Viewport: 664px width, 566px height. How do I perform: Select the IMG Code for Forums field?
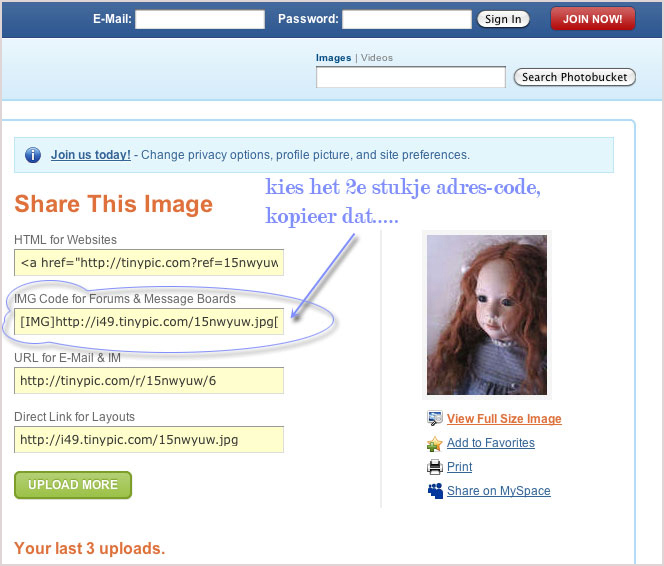pyautogui.click(x=149, y=322)
